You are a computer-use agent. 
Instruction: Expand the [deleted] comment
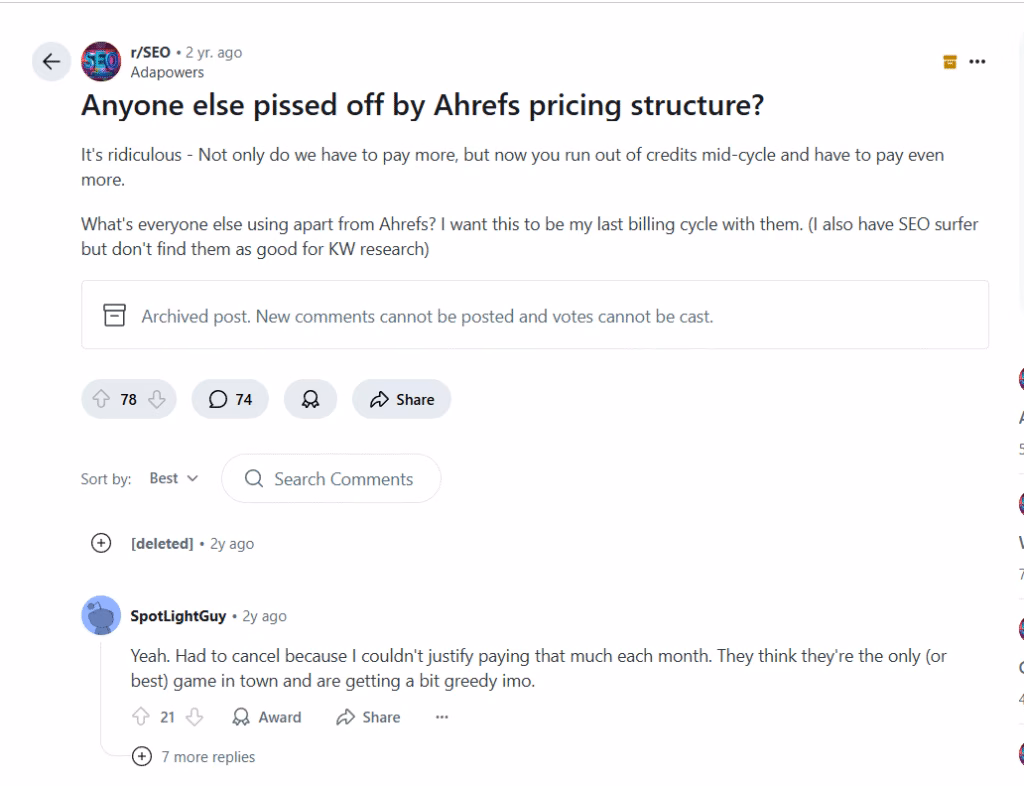point(100,543)
